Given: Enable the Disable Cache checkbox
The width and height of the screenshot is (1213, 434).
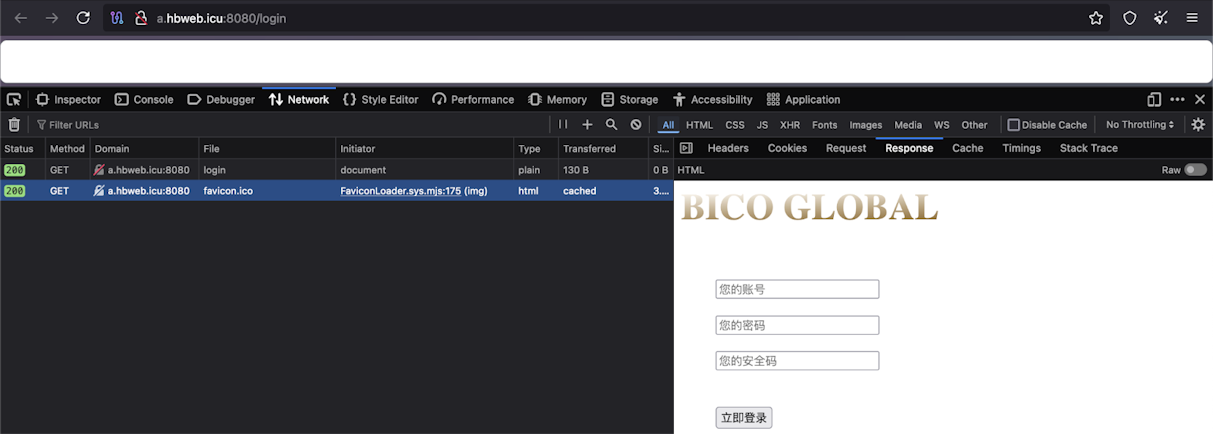Looking at the screenshot, I should (x=1014, y=125).
